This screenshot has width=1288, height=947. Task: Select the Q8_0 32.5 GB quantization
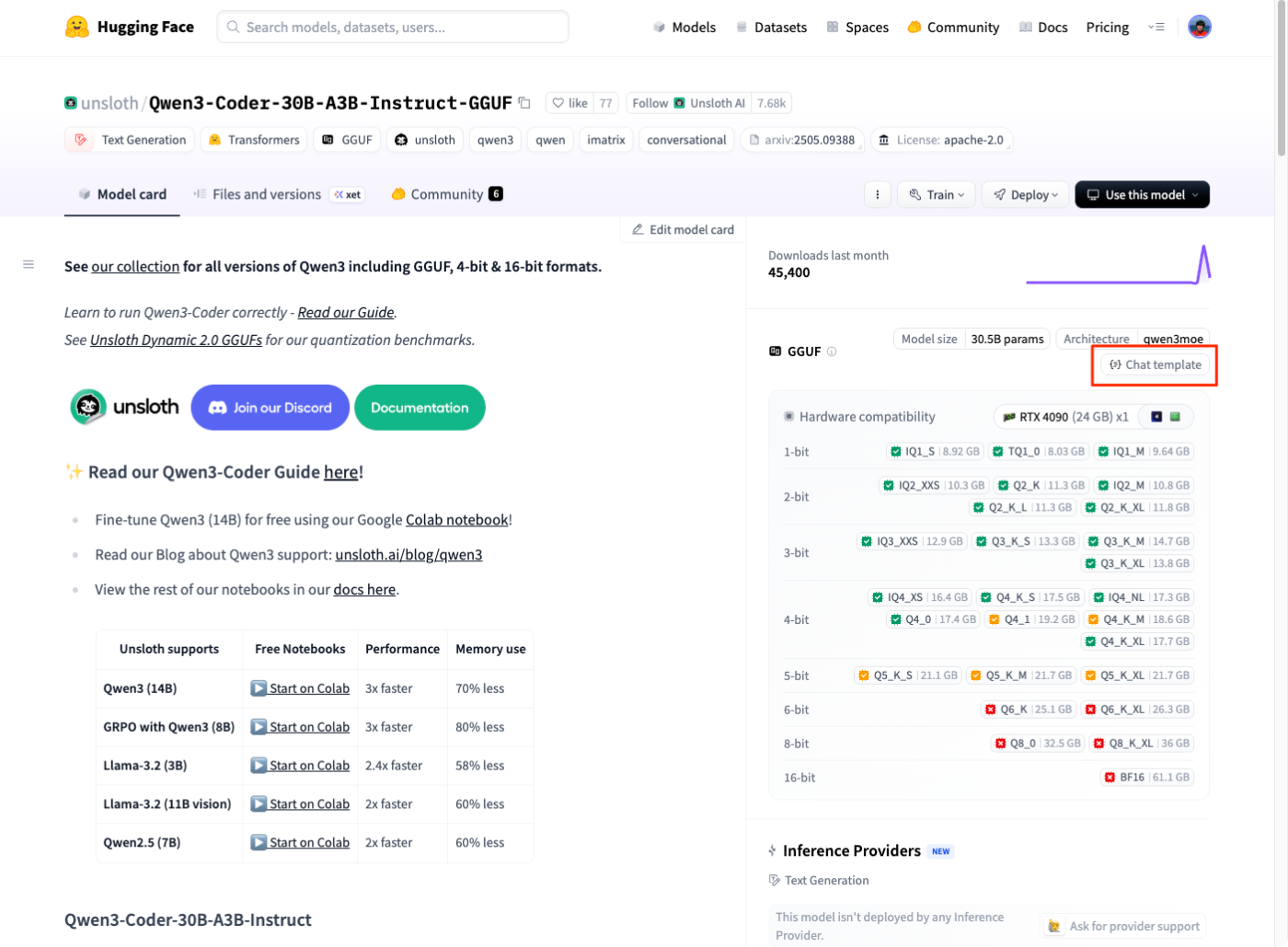tap(1038, 744)
